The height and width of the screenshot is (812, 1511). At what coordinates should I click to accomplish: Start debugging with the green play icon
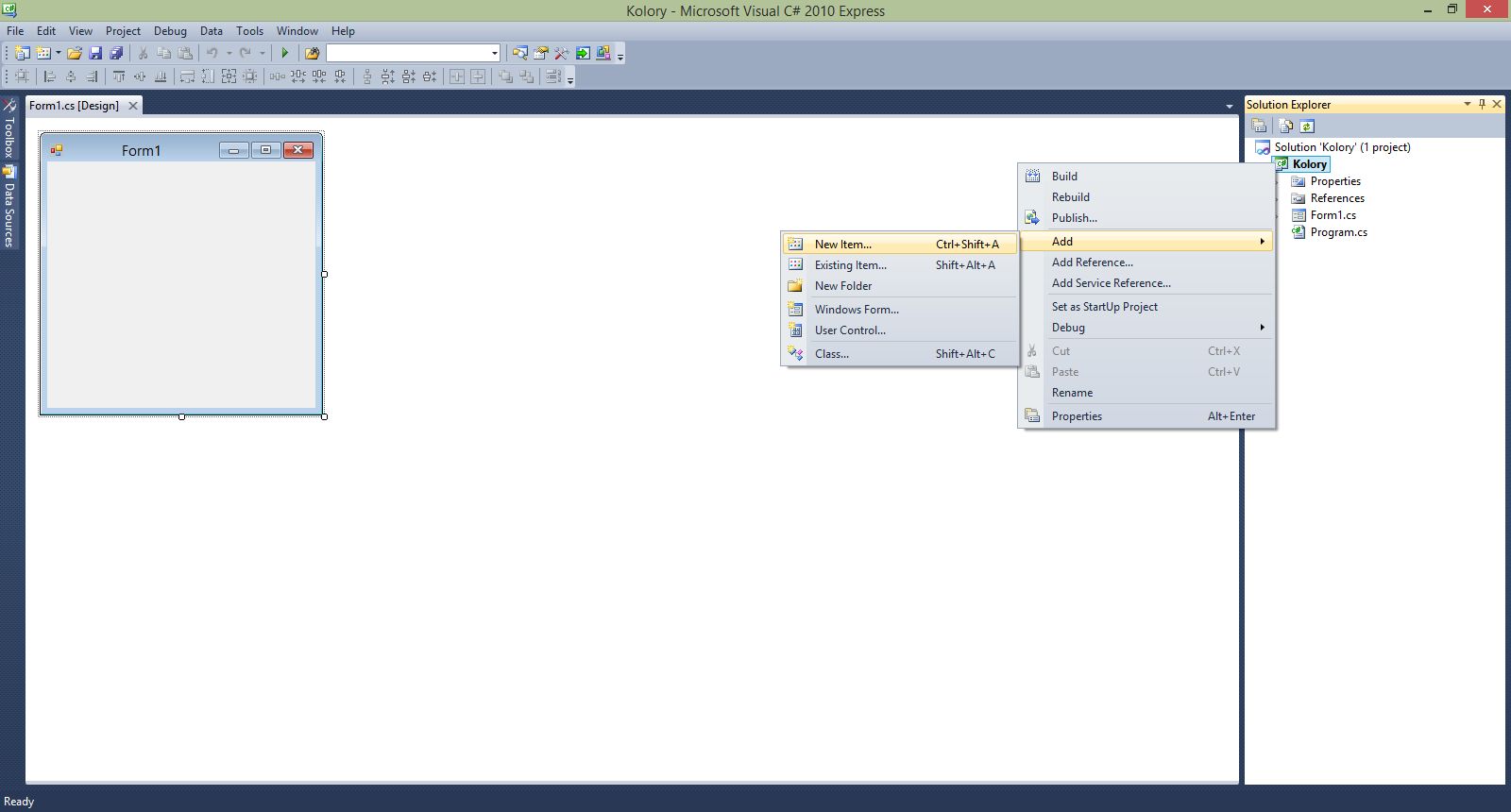tap(284, 53)
